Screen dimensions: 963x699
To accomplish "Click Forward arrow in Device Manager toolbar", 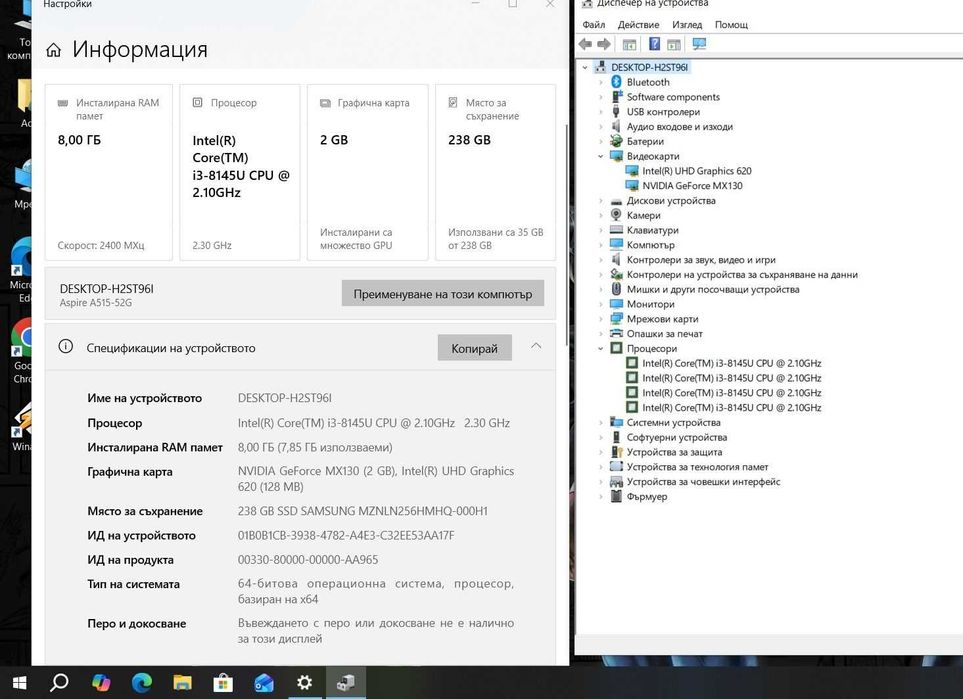I will tap(604, 44).
